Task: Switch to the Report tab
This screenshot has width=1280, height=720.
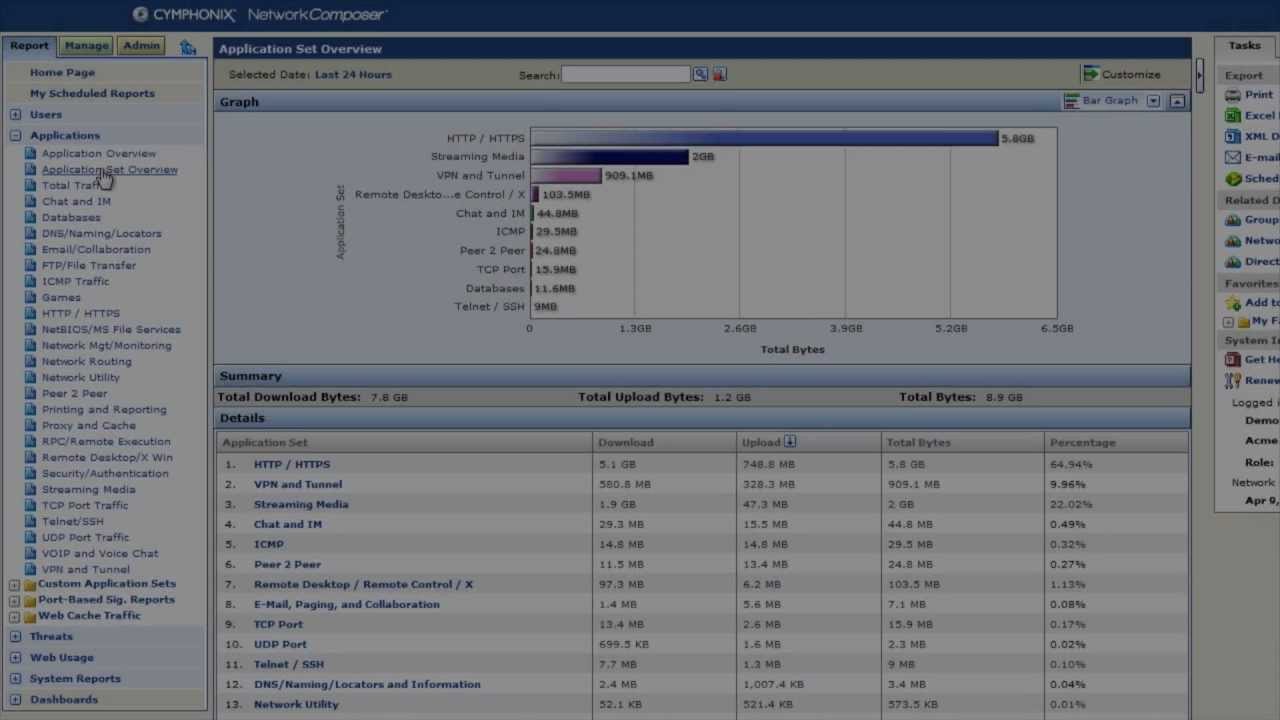Action: pyautogui.click(x=29, y=46)
